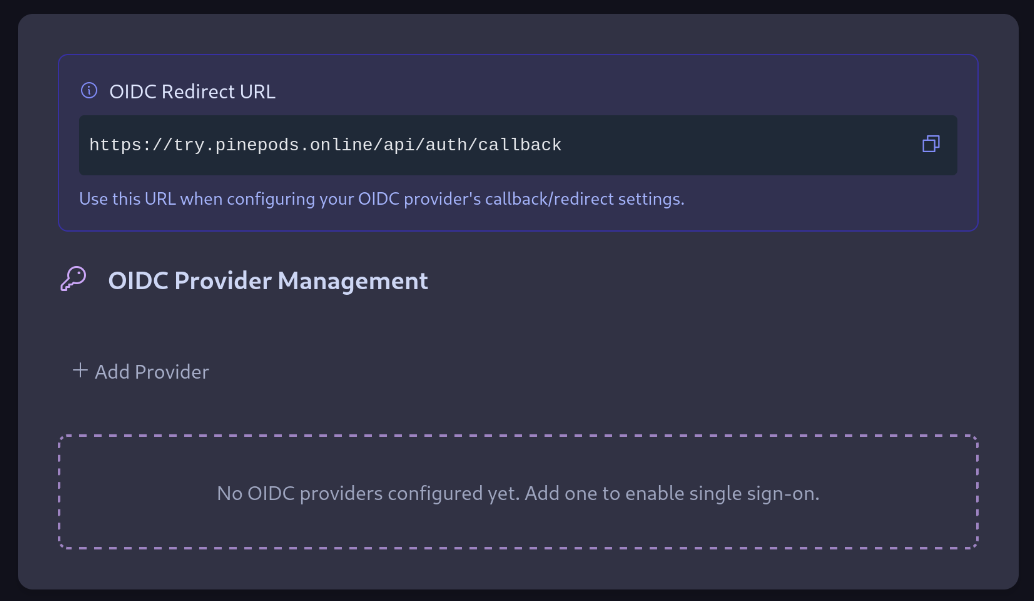Select the key icon next to OIDC Provider Management
Image resolution: width=1034 pixels, height=601 pixels.
(71, 280)
